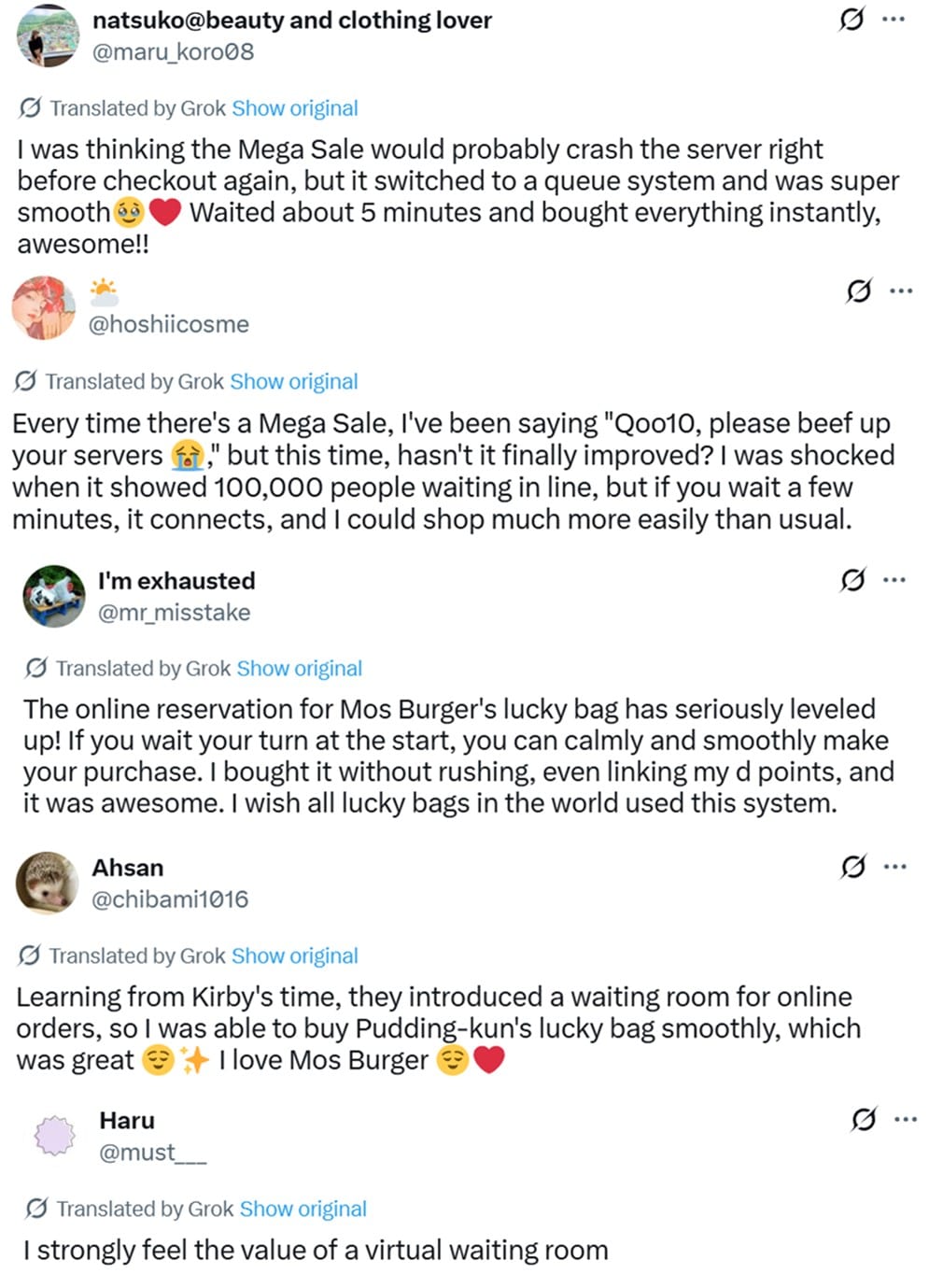This screenshot has width=929, height=1288.
Task: Open three-dot menu on Haru's post
Action: coord(906,1119)
